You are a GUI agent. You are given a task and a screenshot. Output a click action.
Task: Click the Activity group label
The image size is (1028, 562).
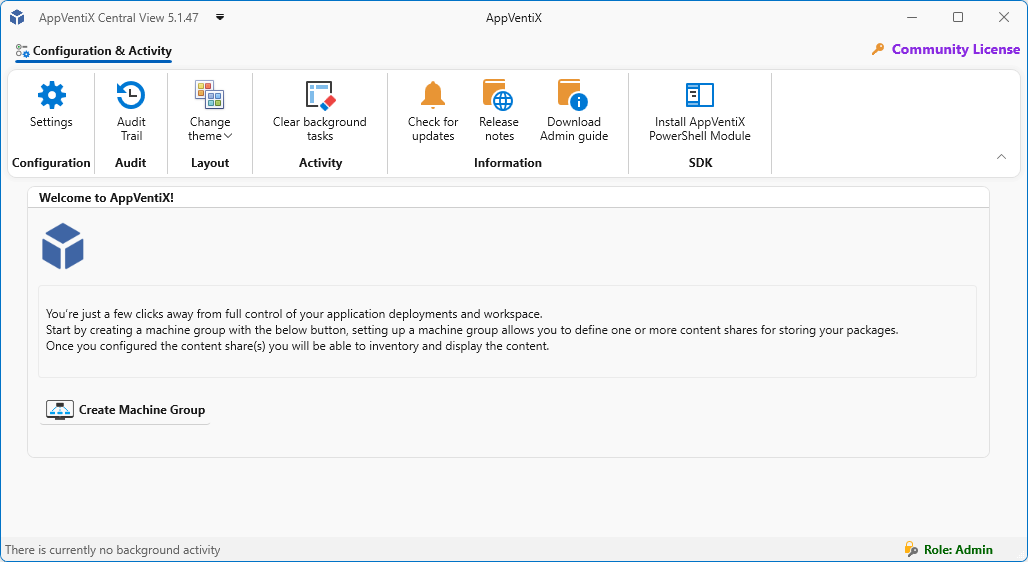pyautogui.click(x=321, y=163)
